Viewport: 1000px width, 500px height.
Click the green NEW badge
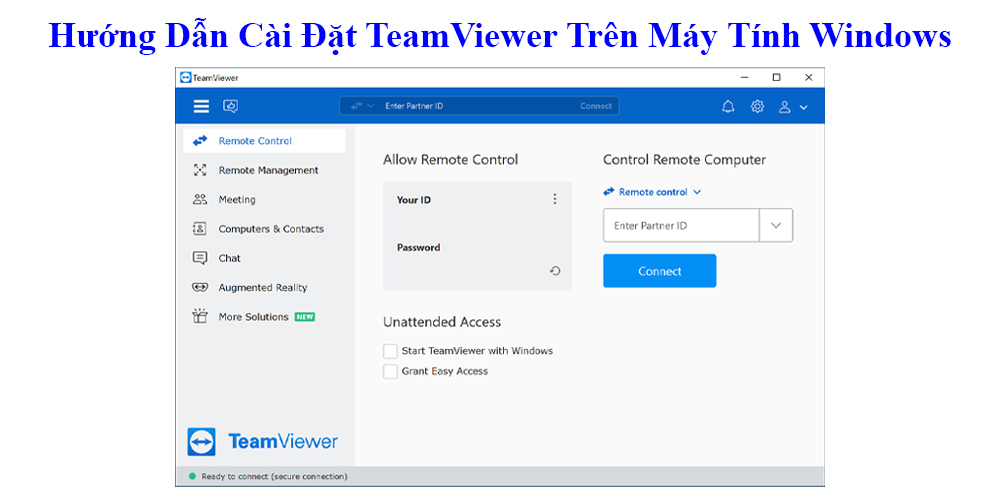304,317
